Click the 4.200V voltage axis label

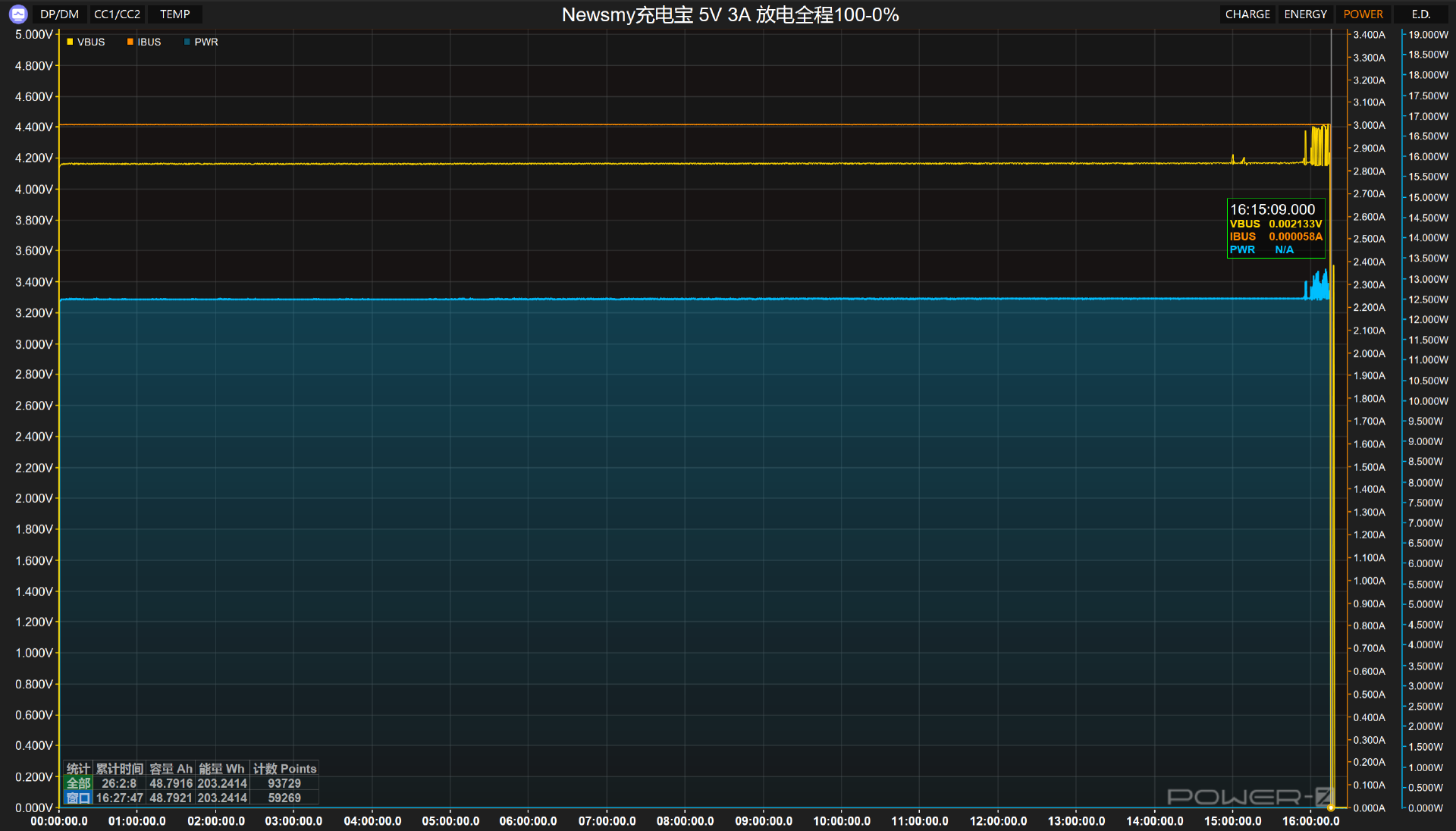34,158
